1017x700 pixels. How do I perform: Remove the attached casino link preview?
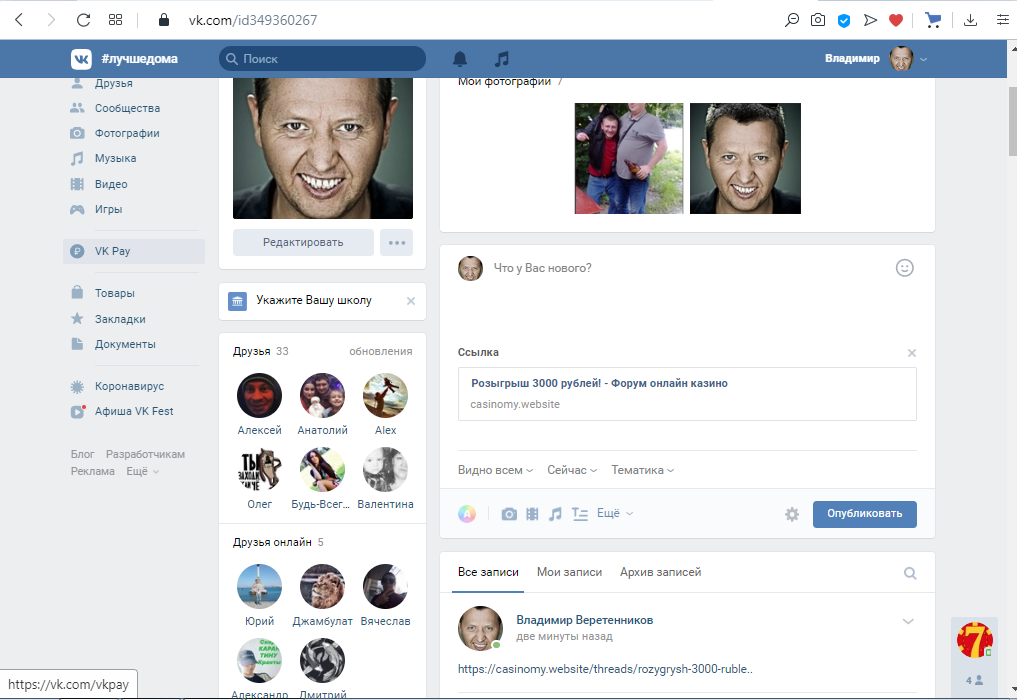click(911, 353)
